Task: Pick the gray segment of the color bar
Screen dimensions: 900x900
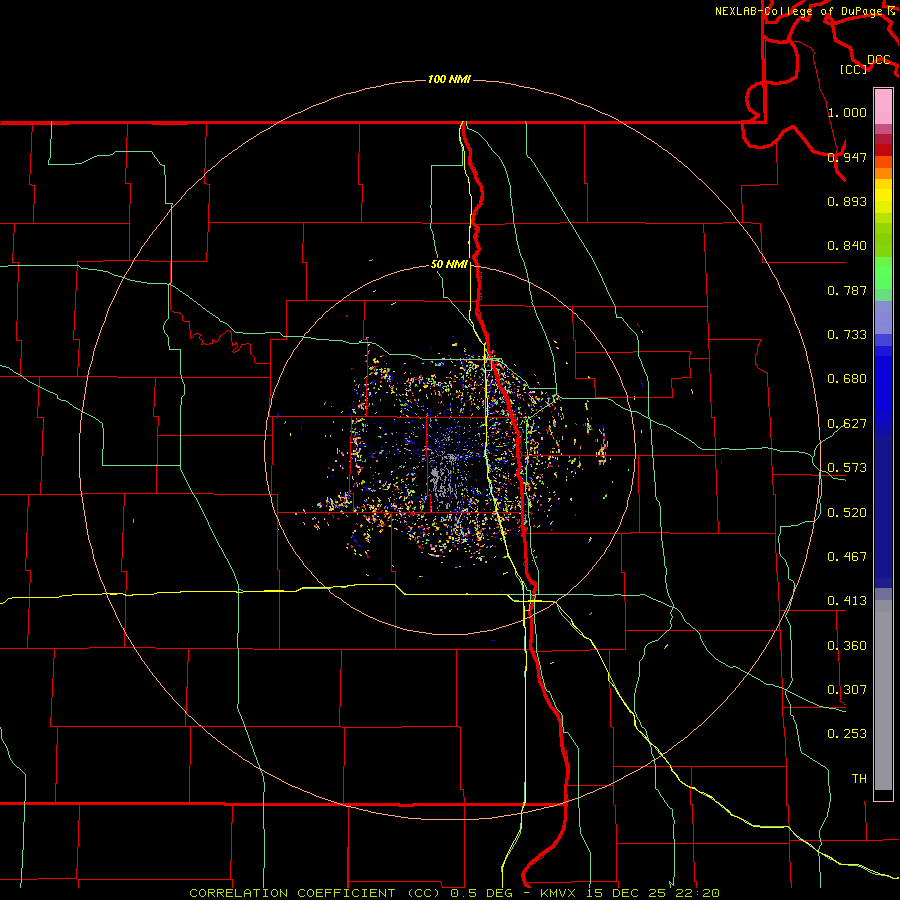Action: pyautogui.click(x=883, y=695)
